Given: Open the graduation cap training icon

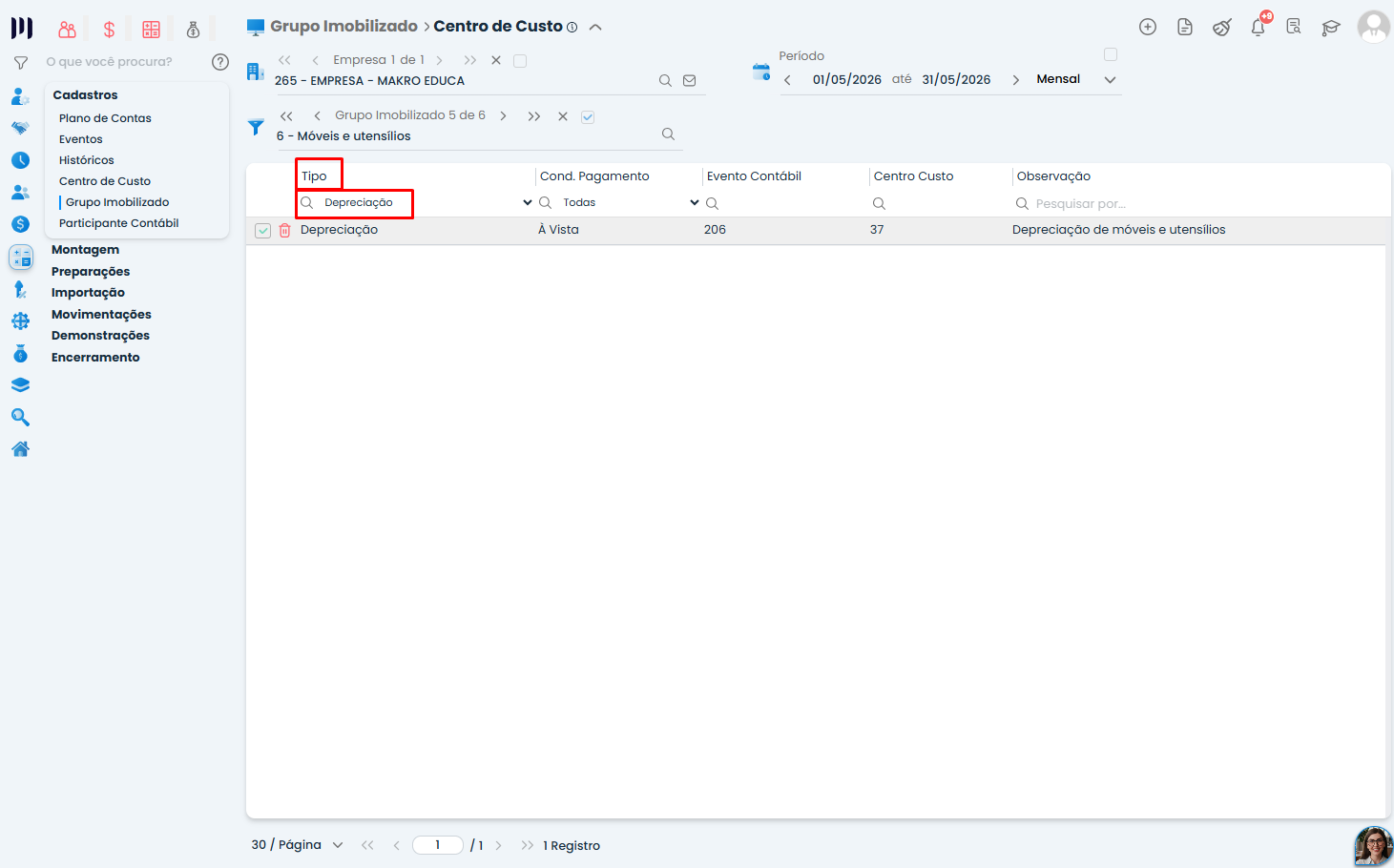Looking at the screenshot, I should click(x=1331, y=27).
